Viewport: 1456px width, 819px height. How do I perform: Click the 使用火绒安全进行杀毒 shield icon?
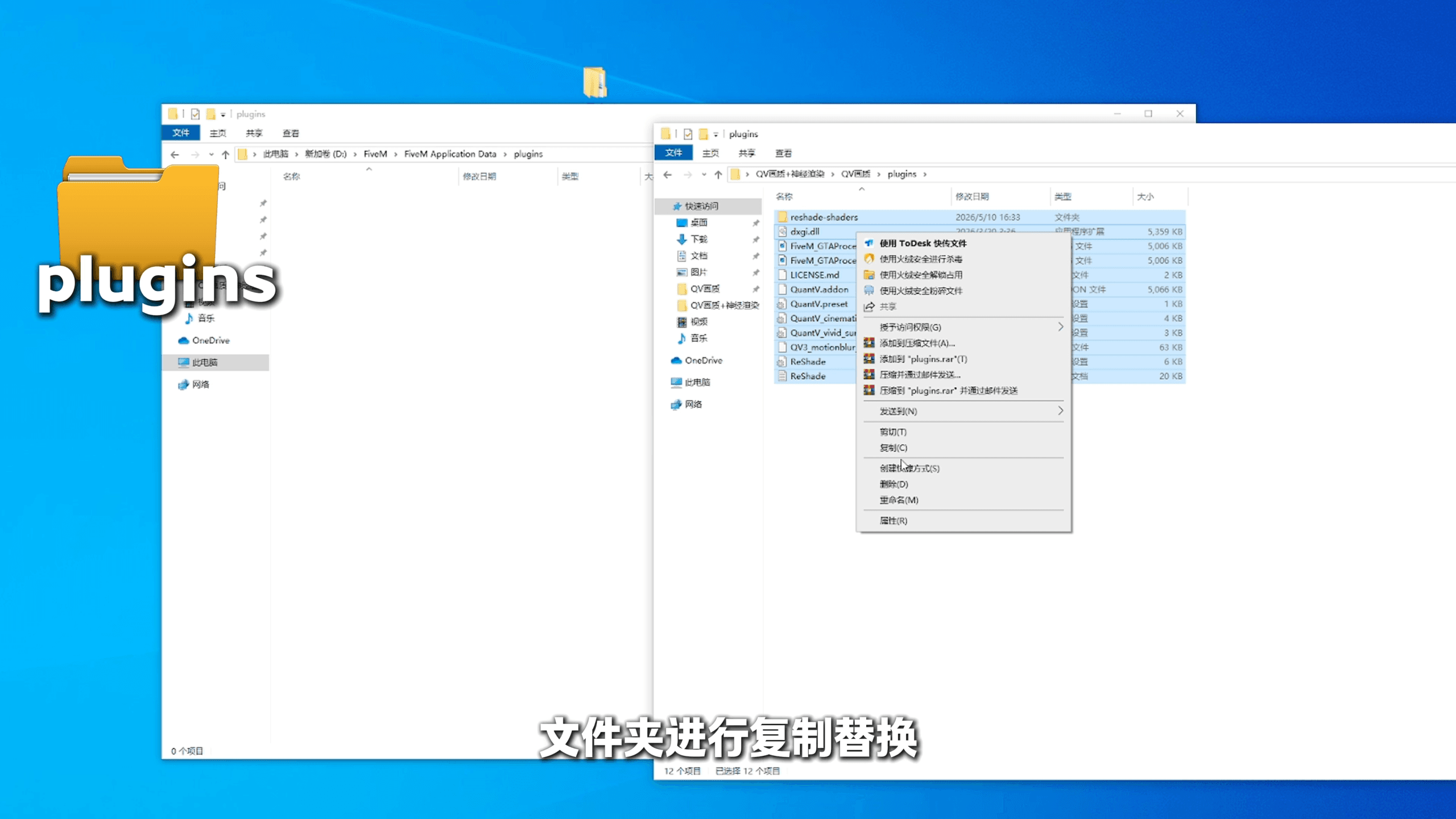pyautogui.click(x=869, y=259)
